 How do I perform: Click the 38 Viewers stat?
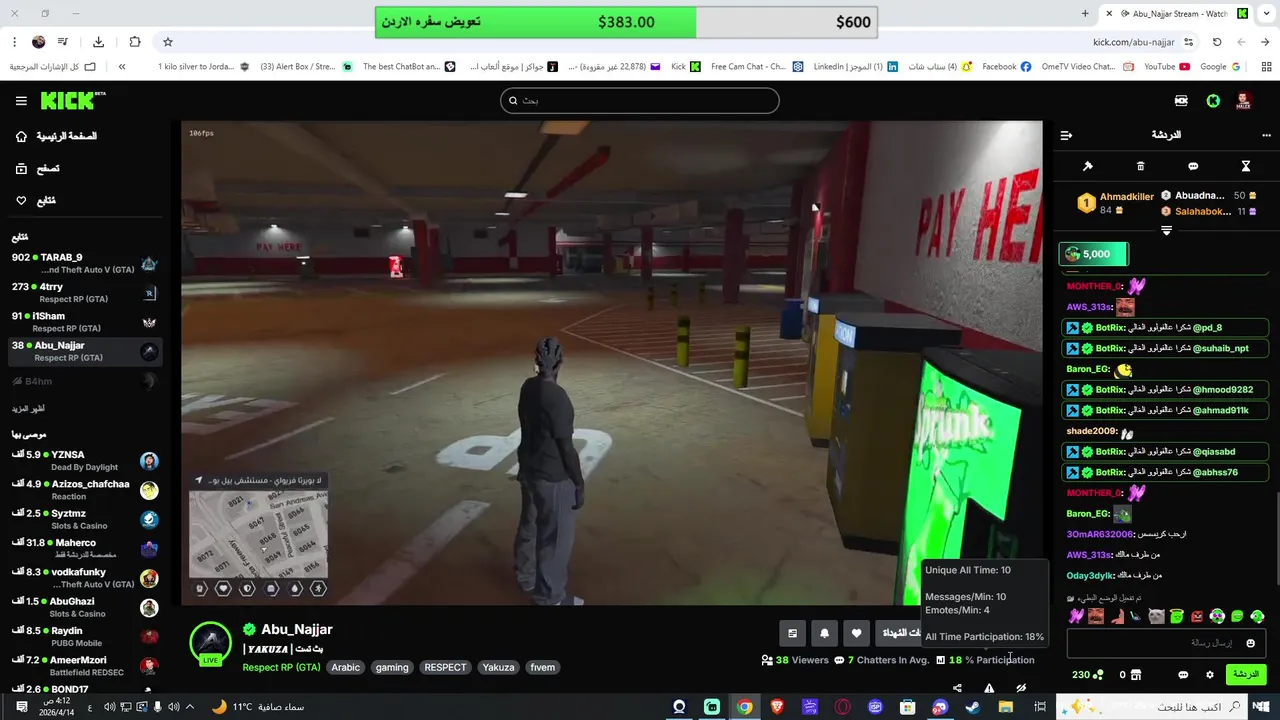pos(795,660)
